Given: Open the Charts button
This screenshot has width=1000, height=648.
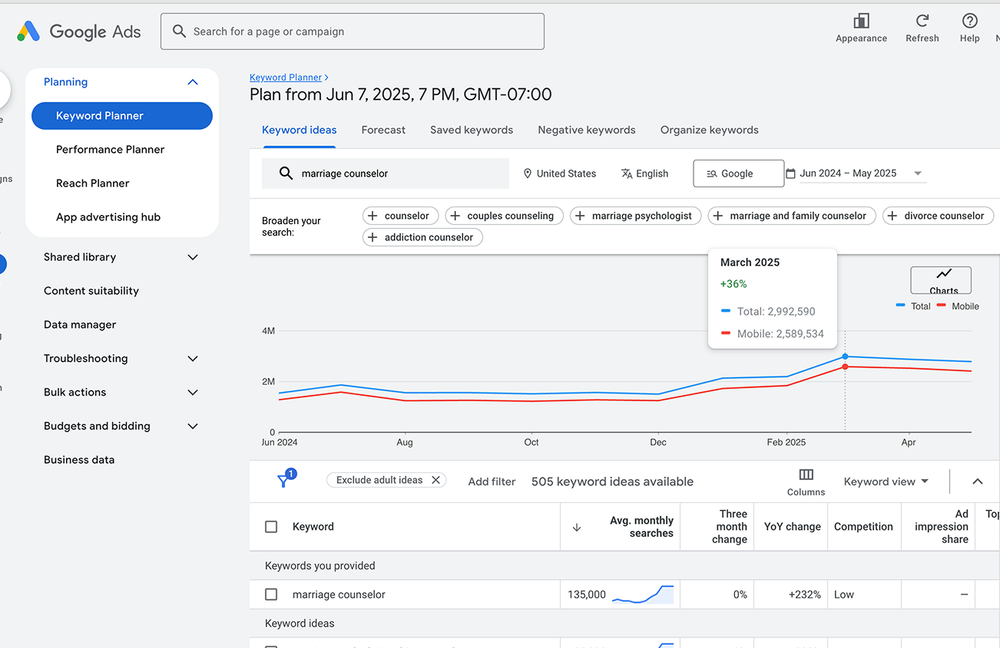Looking at the screenshot, I should [x=941, y=280].
